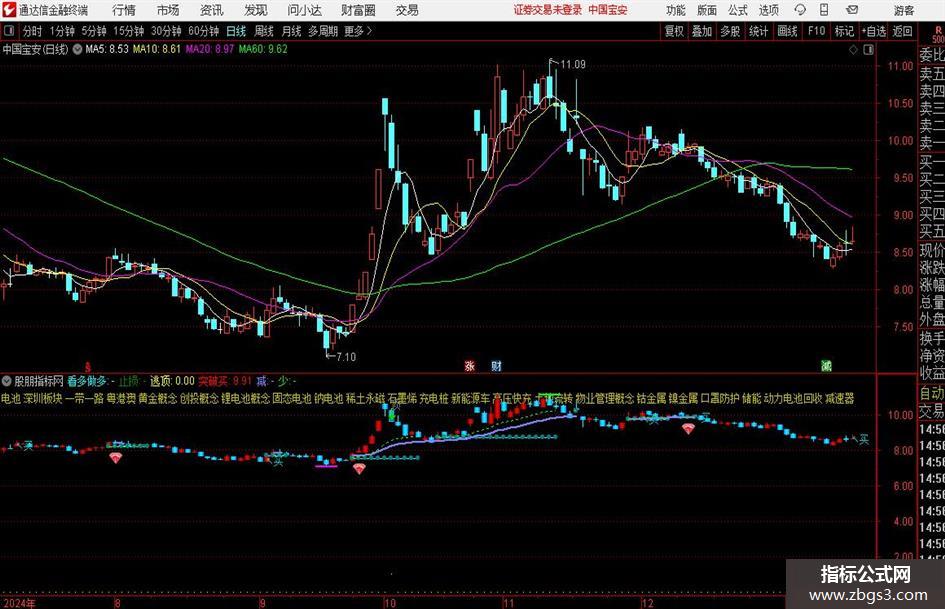
Task: Click the 多股 multi-stock button
Action: coord(730,31)
